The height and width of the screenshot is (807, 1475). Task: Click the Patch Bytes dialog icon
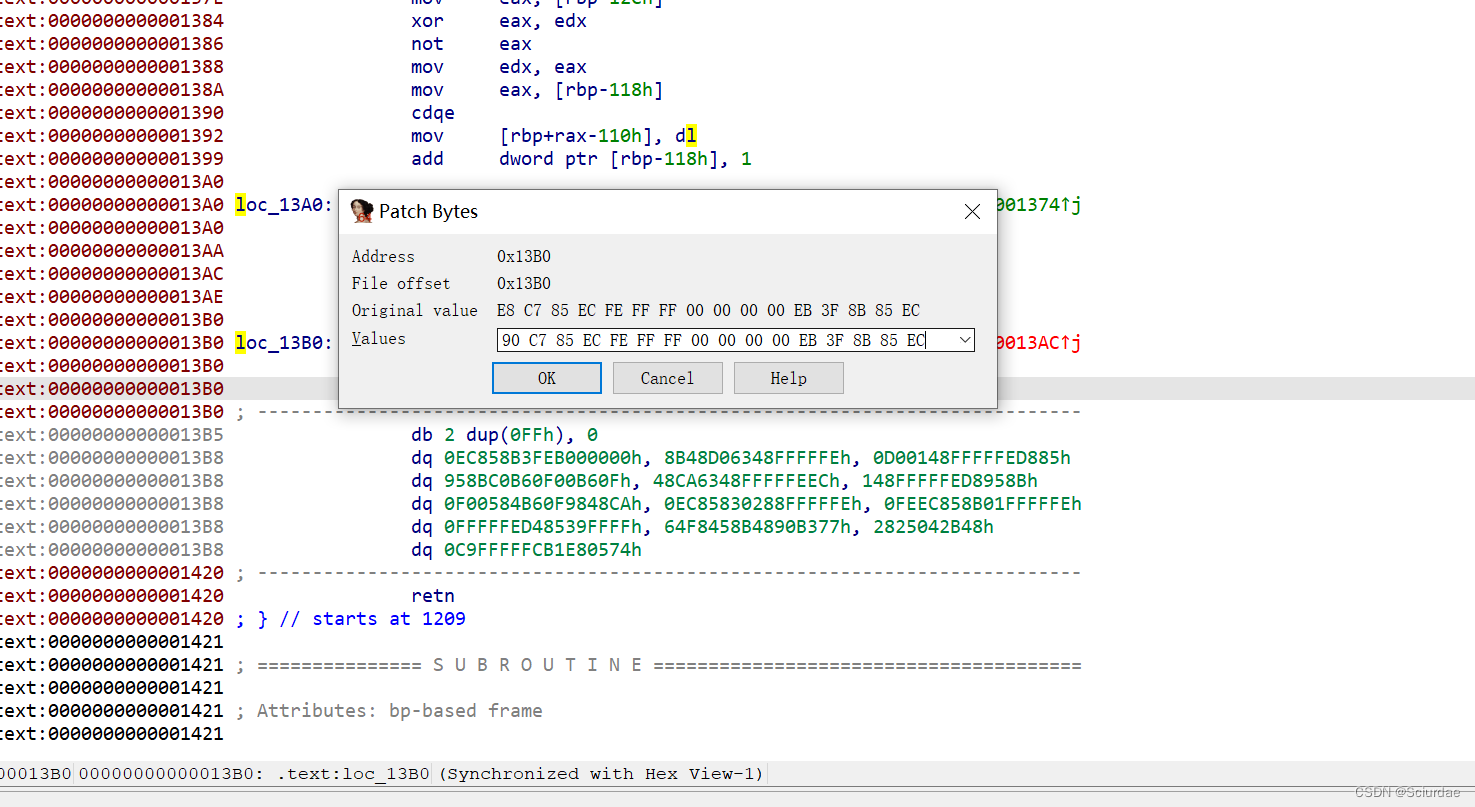[362, 211]
